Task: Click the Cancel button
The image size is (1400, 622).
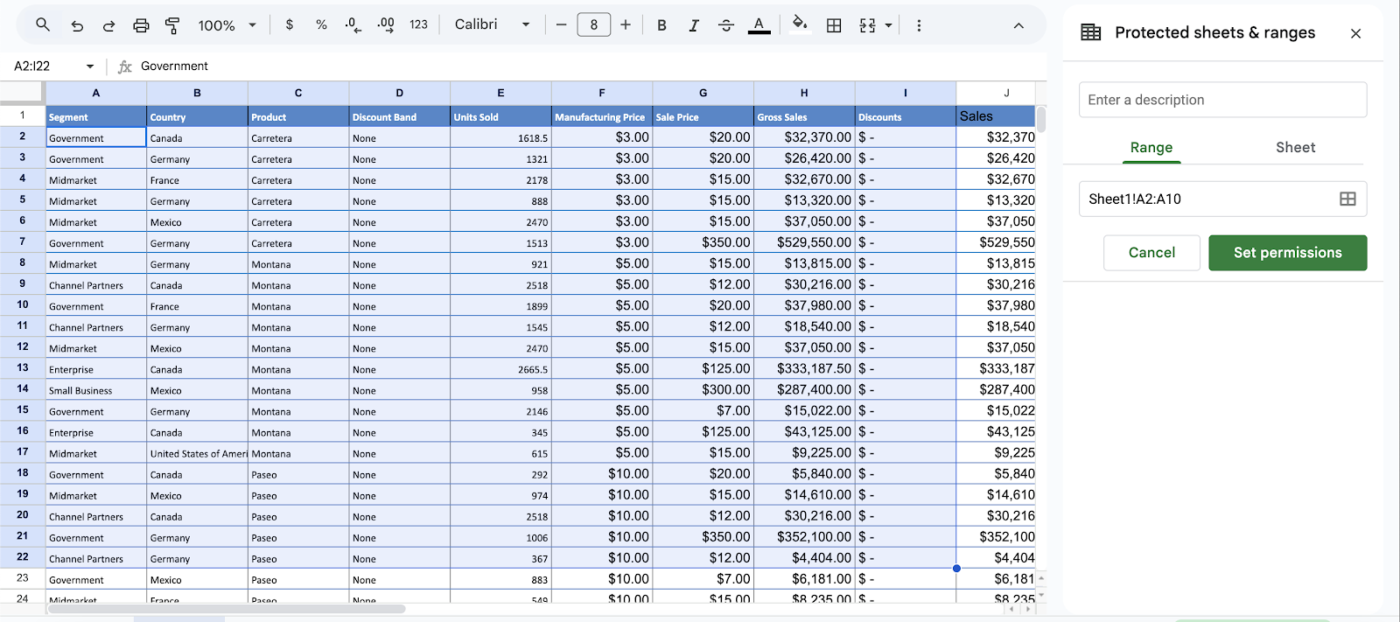Action: [x=1151, y=253]
